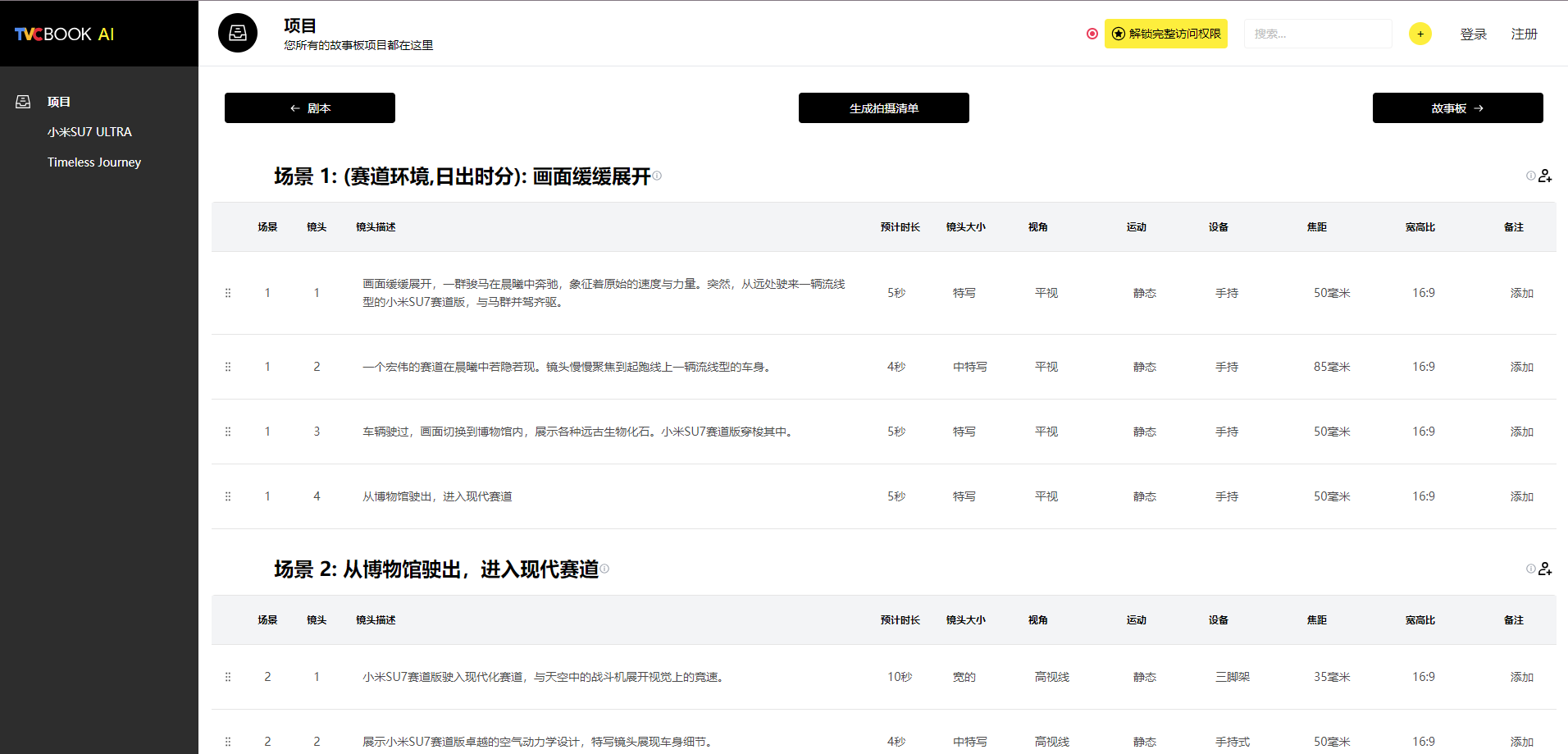Open the 小米SU7 ULTRA project
This screenshot has width=1568, height=754.
click(x=89, y=132)
